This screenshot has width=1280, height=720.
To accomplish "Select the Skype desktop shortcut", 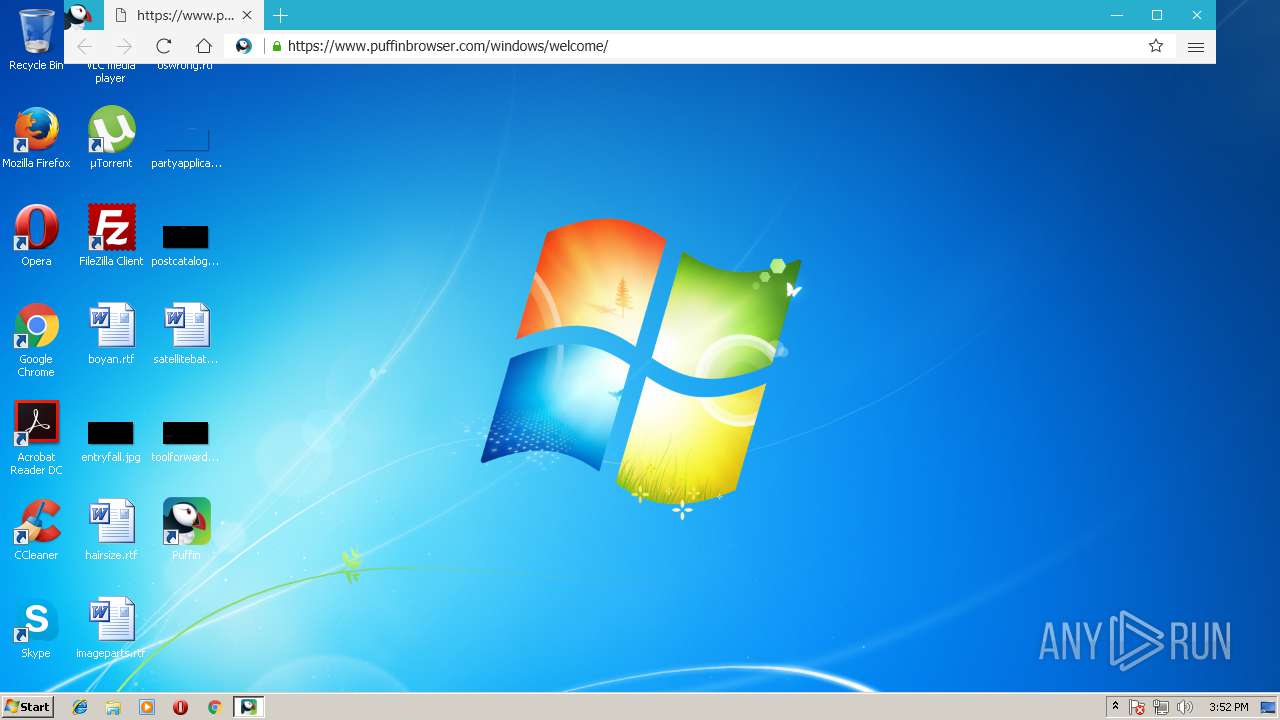I will [x=36, y=628].
